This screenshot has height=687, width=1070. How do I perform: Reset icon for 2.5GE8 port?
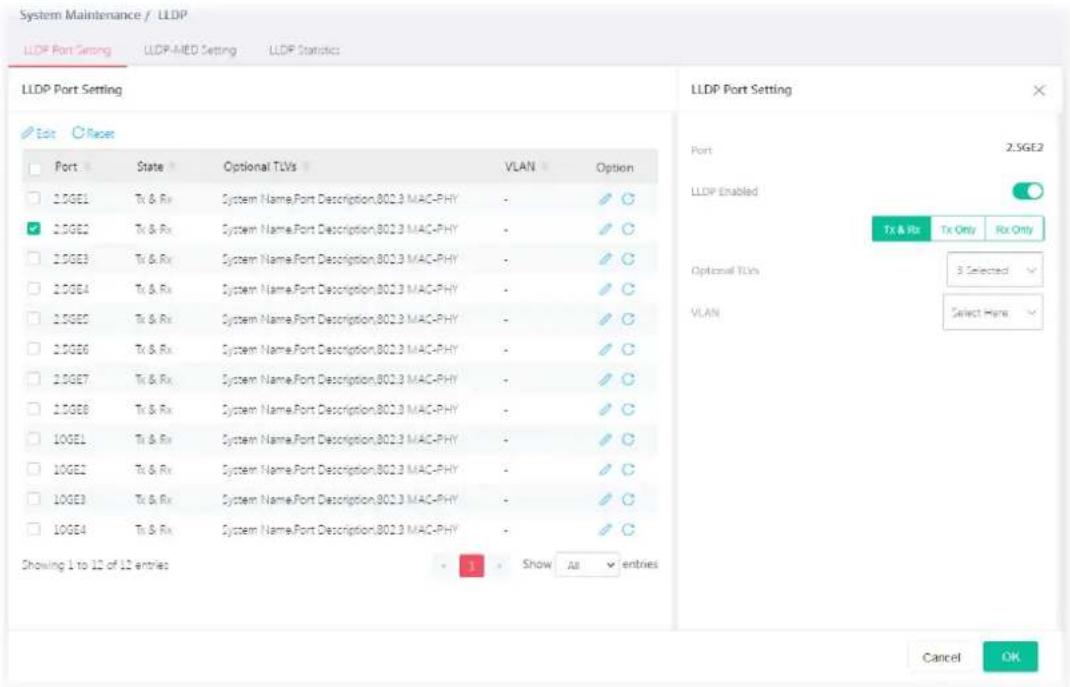pos(628,409)
